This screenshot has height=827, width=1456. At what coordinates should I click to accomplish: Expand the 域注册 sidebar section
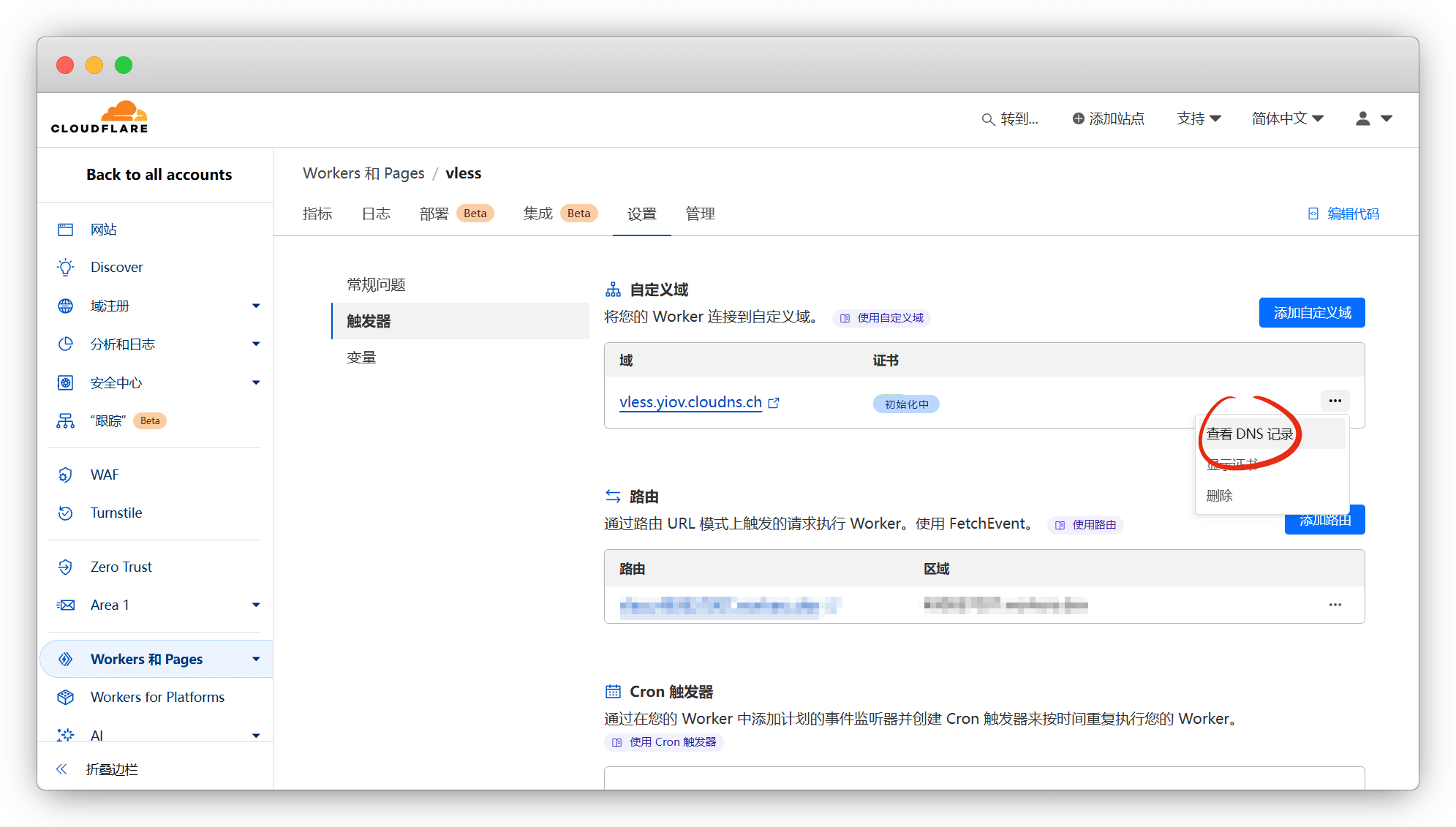[255, 306]
